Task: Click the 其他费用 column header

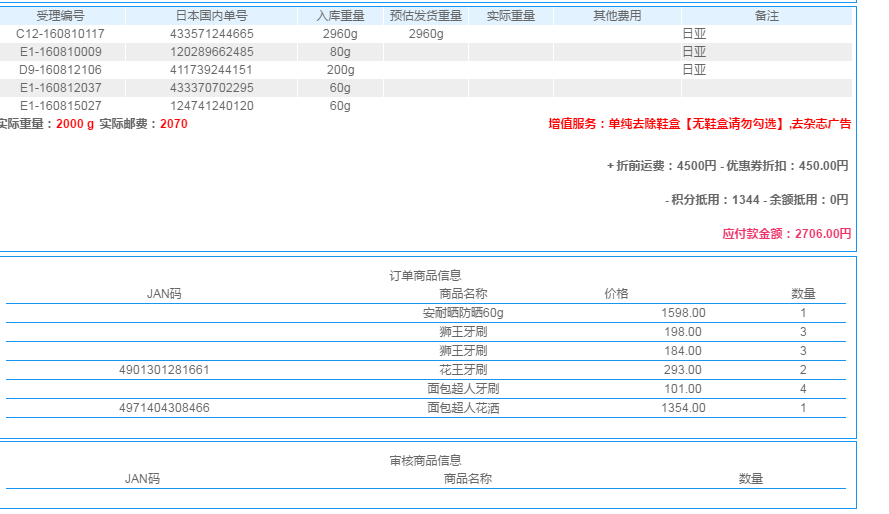Action: (x=617, y=16)
